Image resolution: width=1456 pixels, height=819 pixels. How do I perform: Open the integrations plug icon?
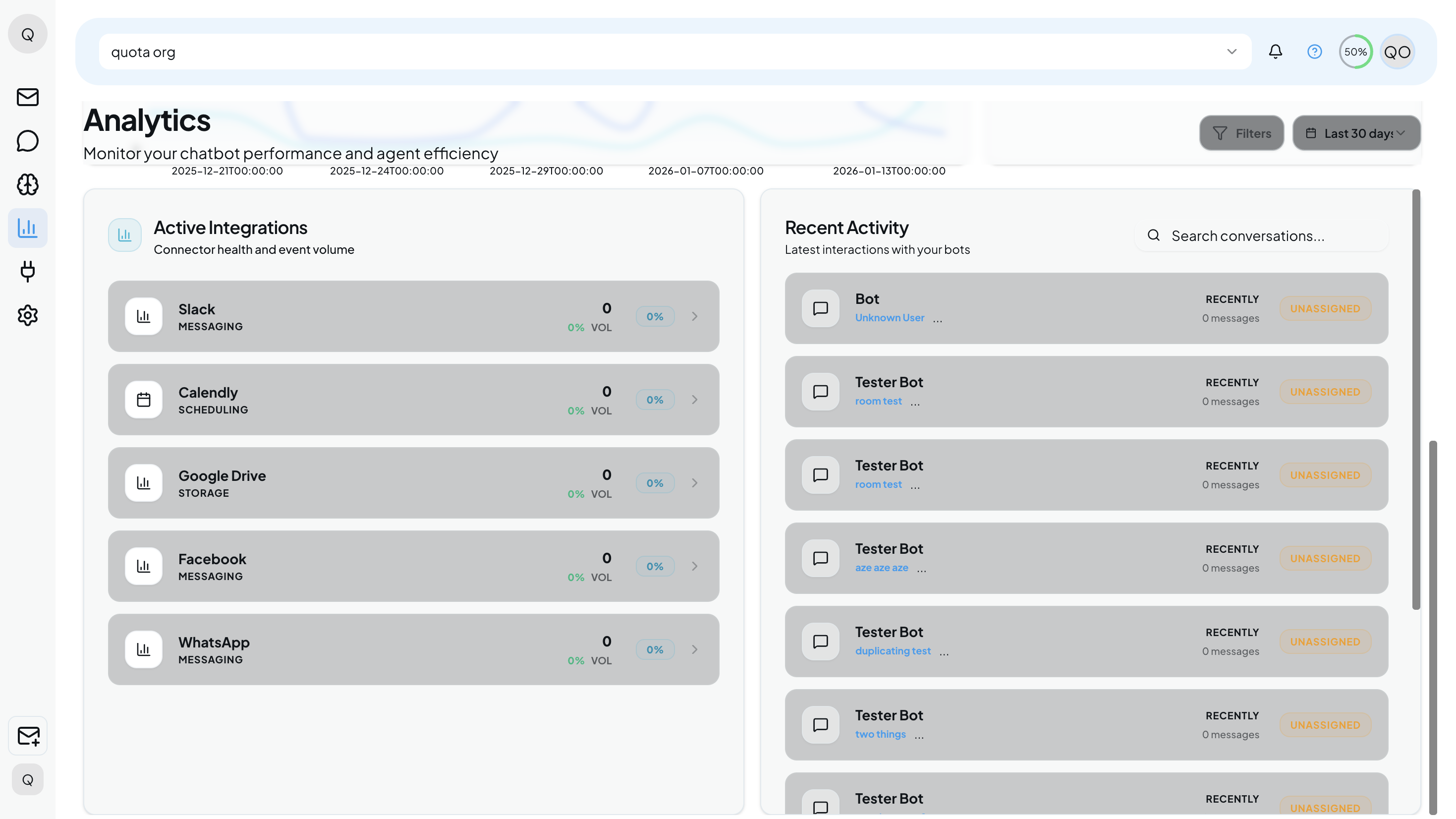click(27, 272)
